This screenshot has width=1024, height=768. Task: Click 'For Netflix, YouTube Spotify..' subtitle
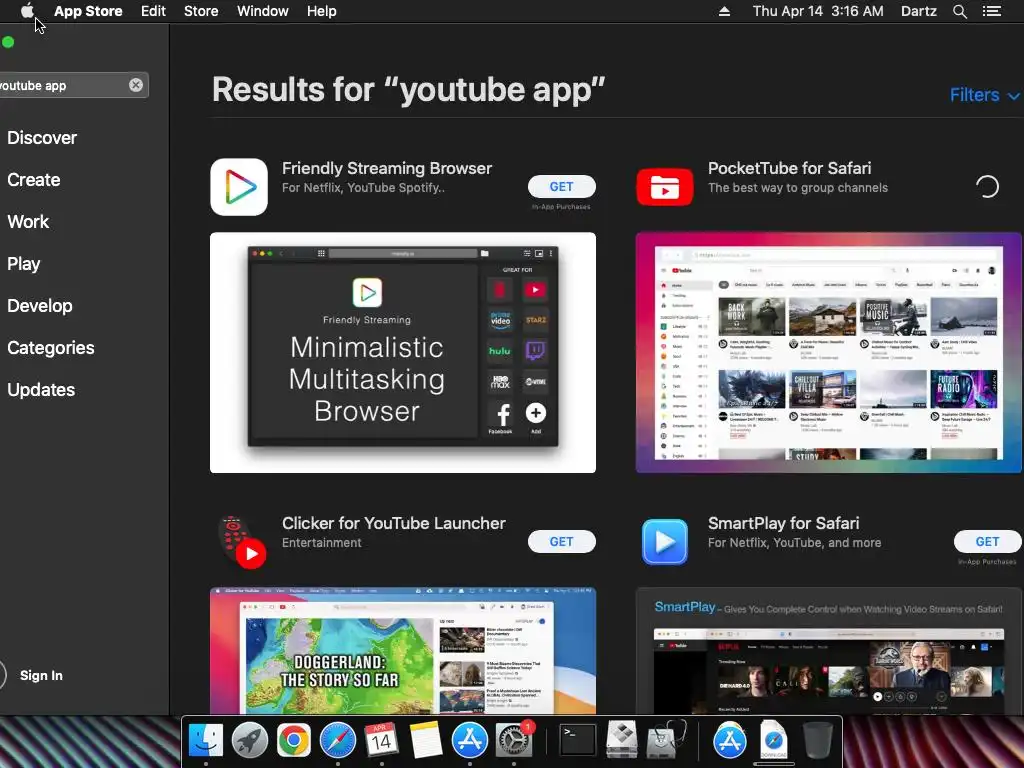tap(363, 188)
